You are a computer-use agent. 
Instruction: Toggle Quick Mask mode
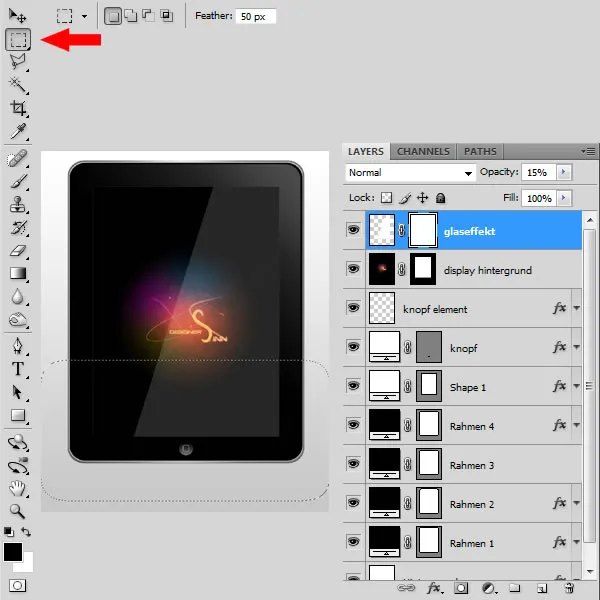[x=17, y=585]
